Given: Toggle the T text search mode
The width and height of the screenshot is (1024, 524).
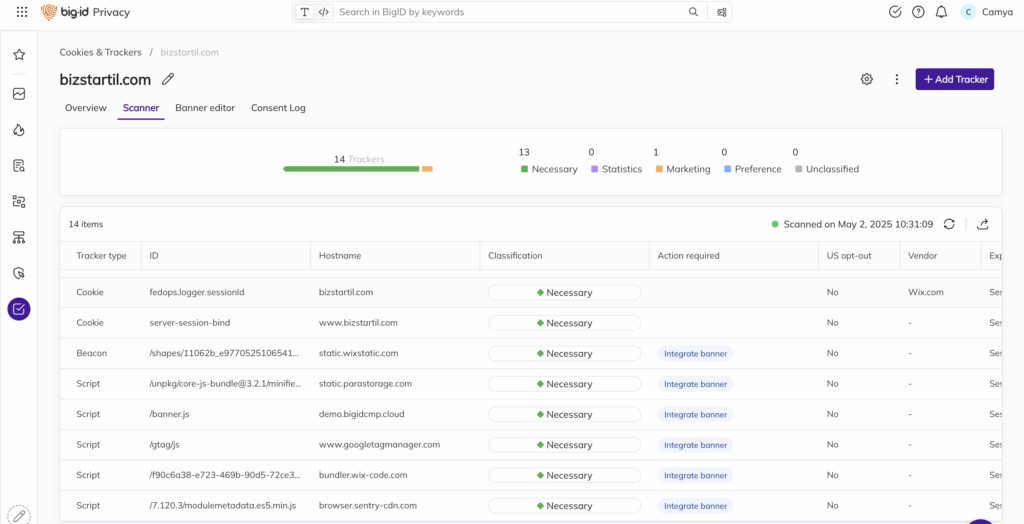Looking at the screenshot, I should 304,12.
